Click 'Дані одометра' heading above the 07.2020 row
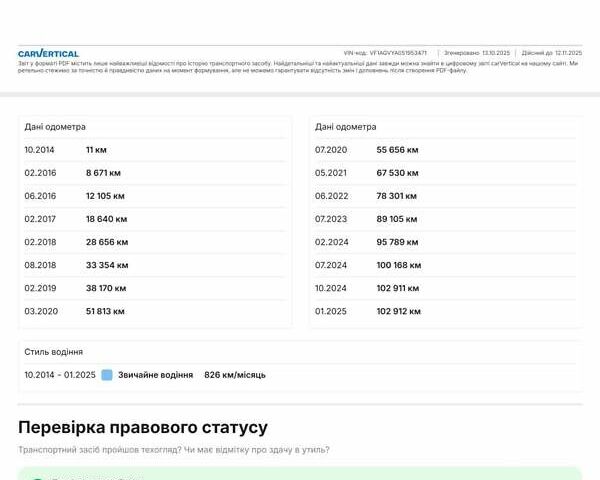This screenshot has width=600, height=480. (x=346, y=127)
